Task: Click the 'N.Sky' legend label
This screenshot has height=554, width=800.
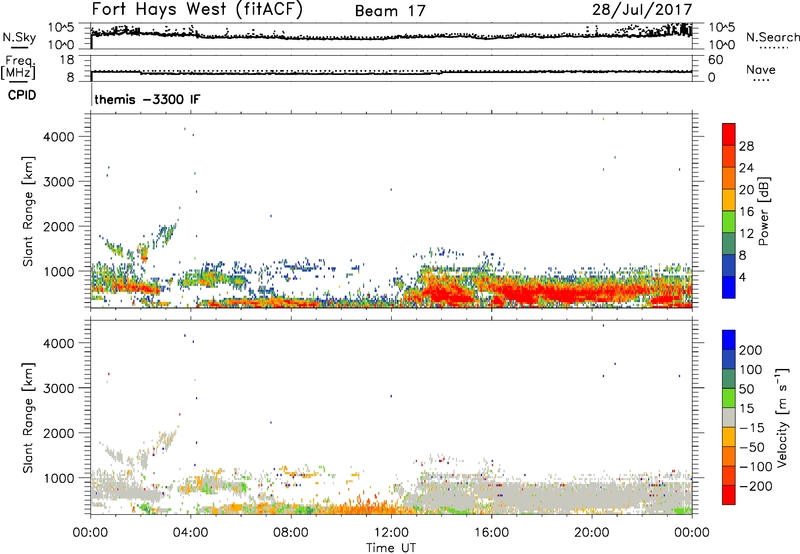Action: (19, 37)
